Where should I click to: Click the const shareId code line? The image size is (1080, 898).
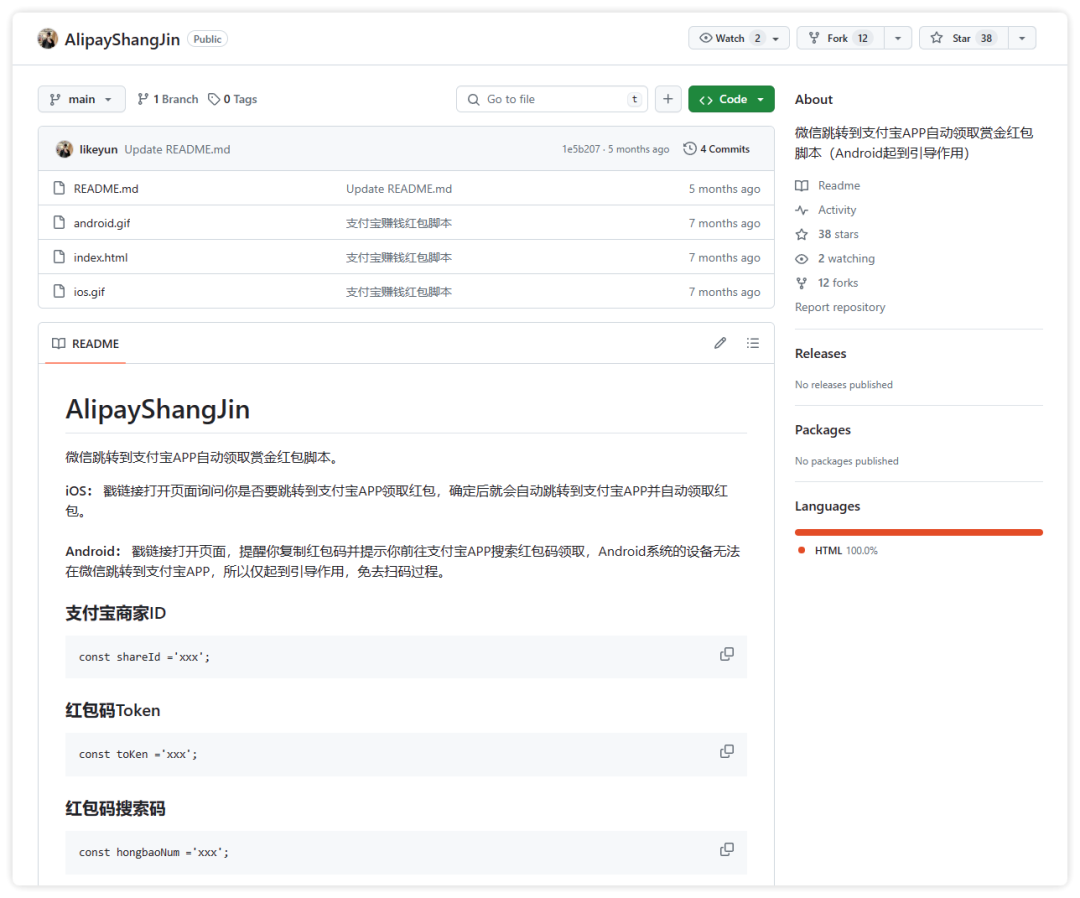145,658
